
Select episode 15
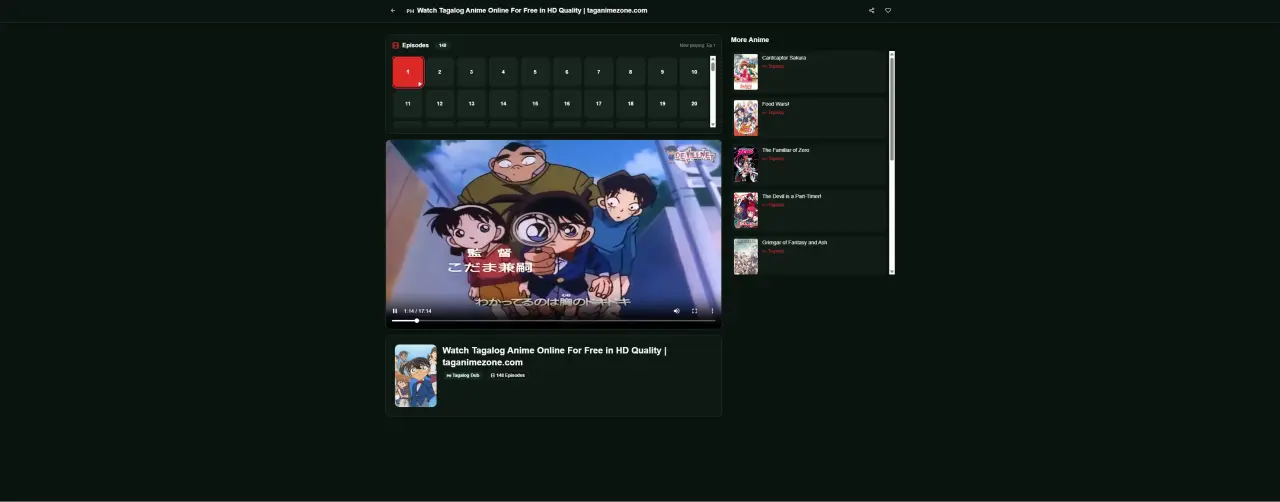[x=535, y=104]
